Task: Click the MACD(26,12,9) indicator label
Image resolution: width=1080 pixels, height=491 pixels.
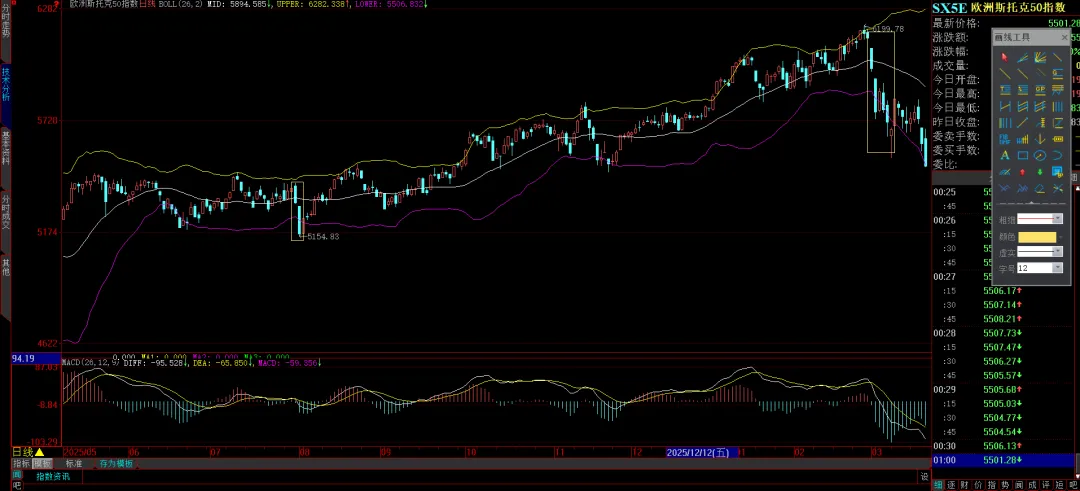Action: pos(91,362)
